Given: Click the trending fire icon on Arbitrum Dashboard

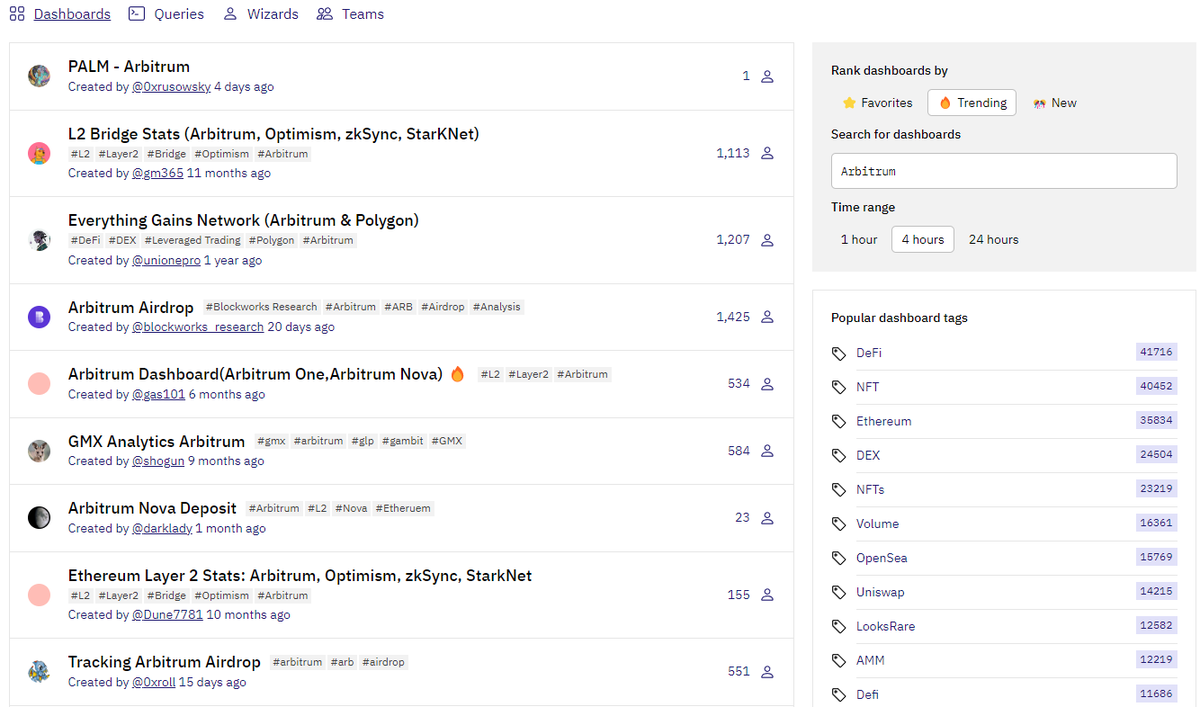Looking at the screenshot, I should tap(458, 374).
